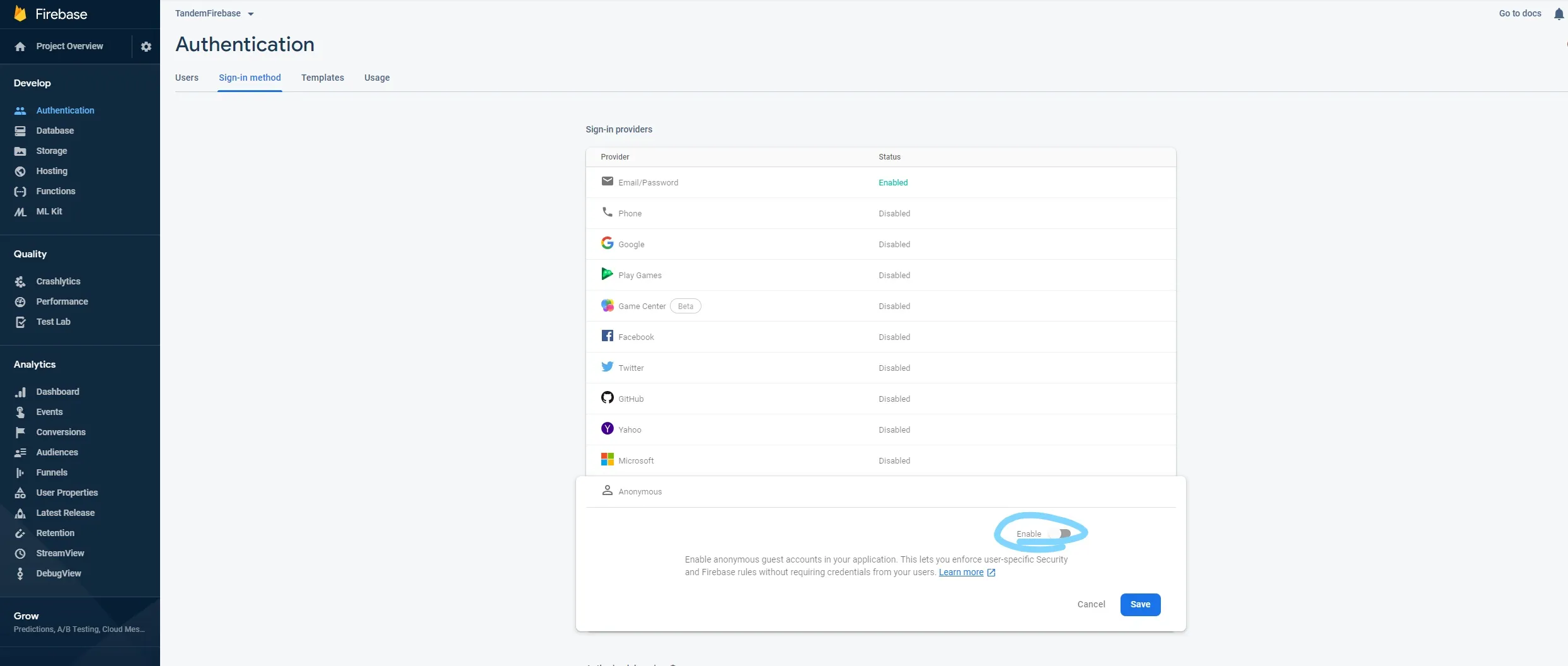The image size is (1568, 666).
Task: Click the Dashboard bar chart icon
Action: pos(20,392)
